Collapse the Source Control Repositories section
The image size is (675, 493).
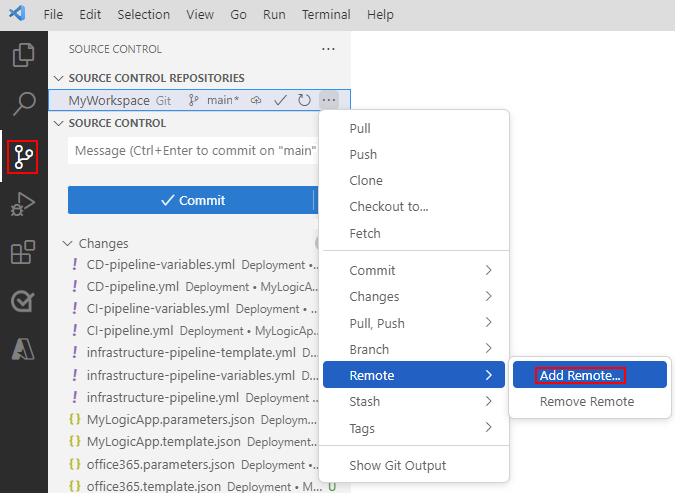pyautogui.click(x=60, y=78)
